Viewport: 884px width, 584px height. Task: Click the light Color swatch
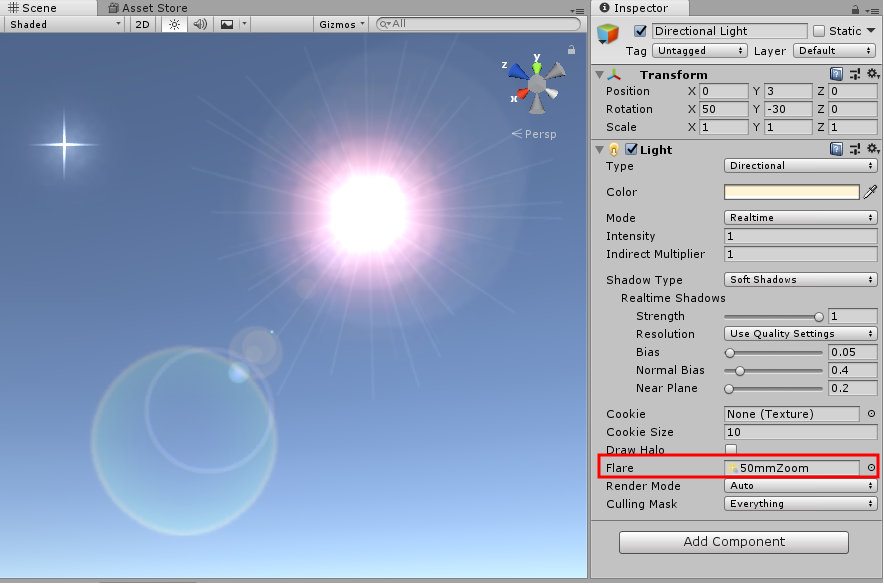(792, 192)
